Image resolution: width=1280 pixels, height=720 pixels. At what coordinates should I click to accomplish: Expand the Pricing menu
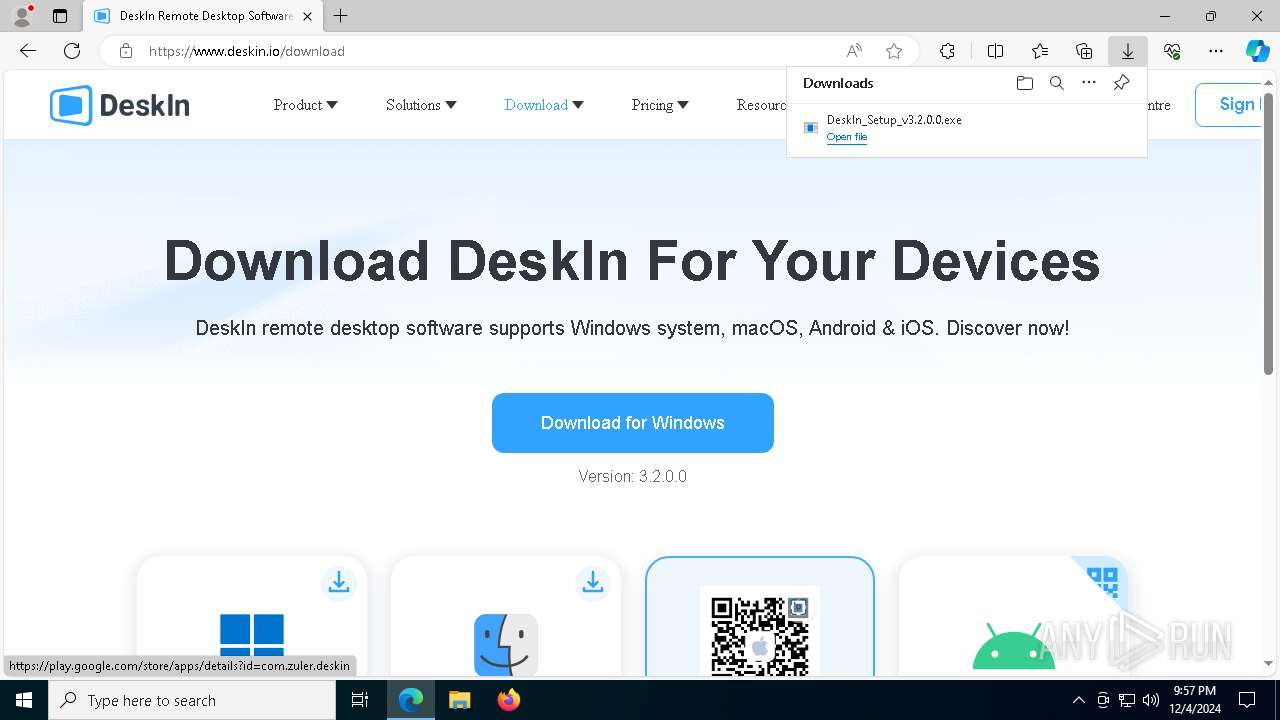[660, 105]
